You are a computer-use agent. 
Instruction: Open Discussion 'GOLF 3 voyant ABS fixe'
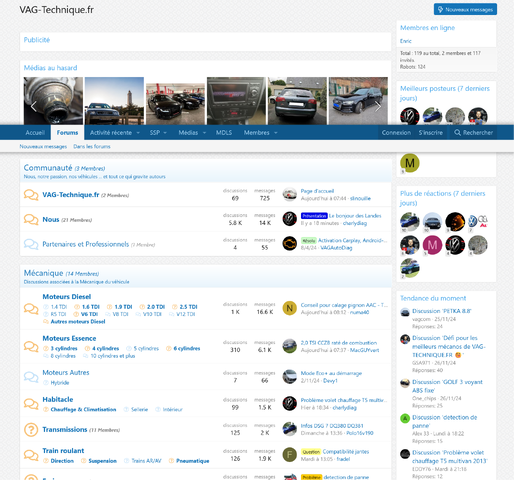click(447, 386)
